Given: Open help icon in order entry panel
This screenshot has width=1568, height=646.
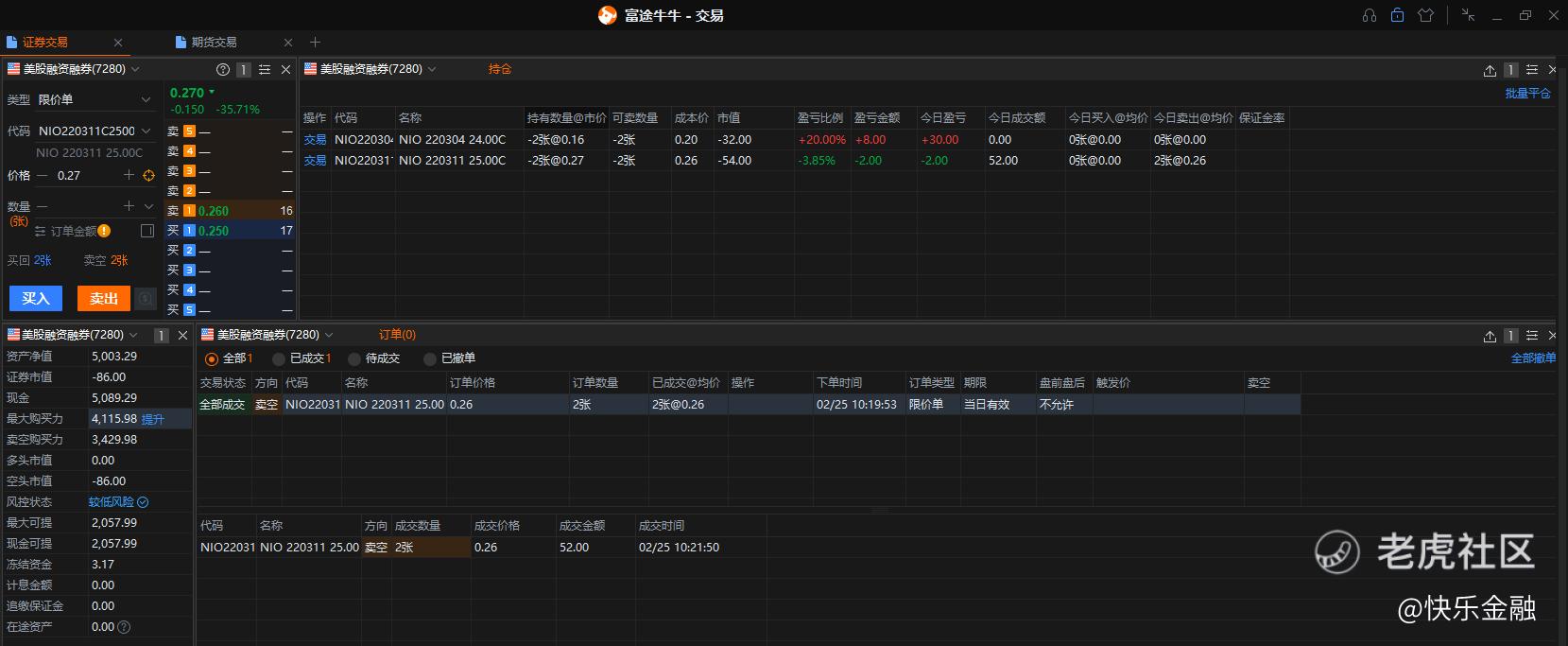Looking at the screenshot, I should 223,69.
